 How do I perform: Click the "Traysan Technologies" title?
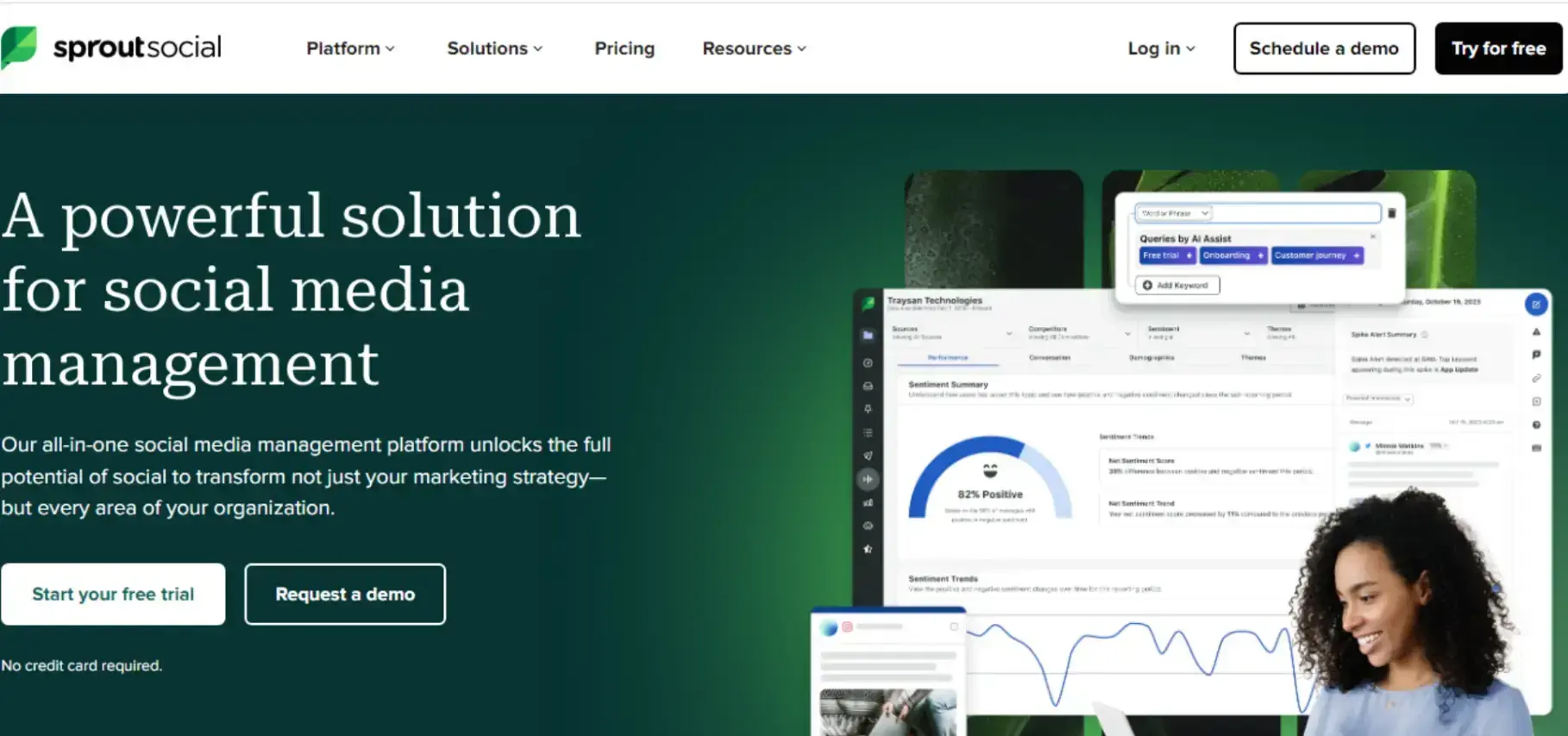(x=935, y=300)
